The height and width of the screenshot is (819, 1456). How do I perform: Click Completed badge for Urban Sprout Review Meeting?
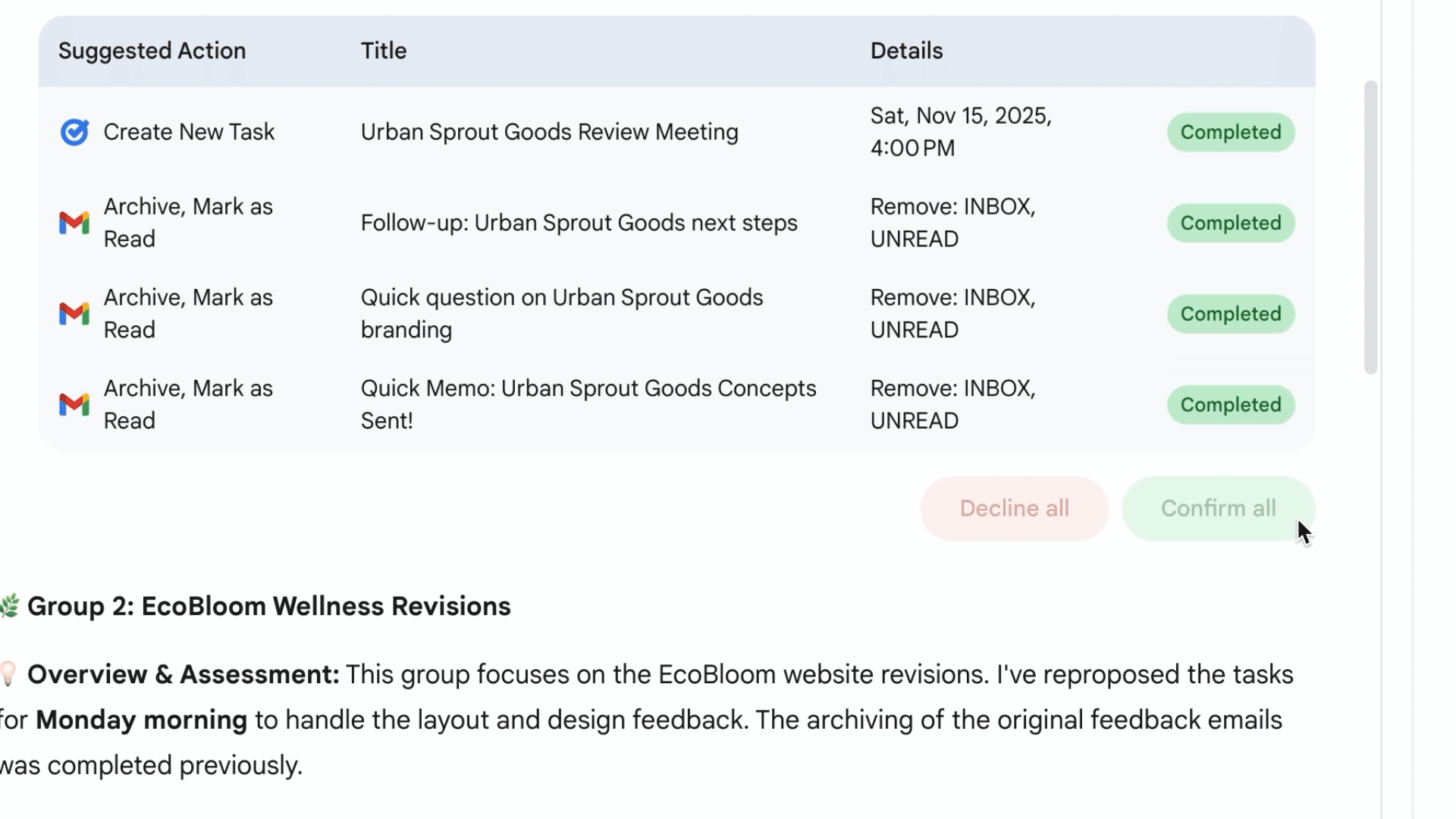click(1230, 132)
